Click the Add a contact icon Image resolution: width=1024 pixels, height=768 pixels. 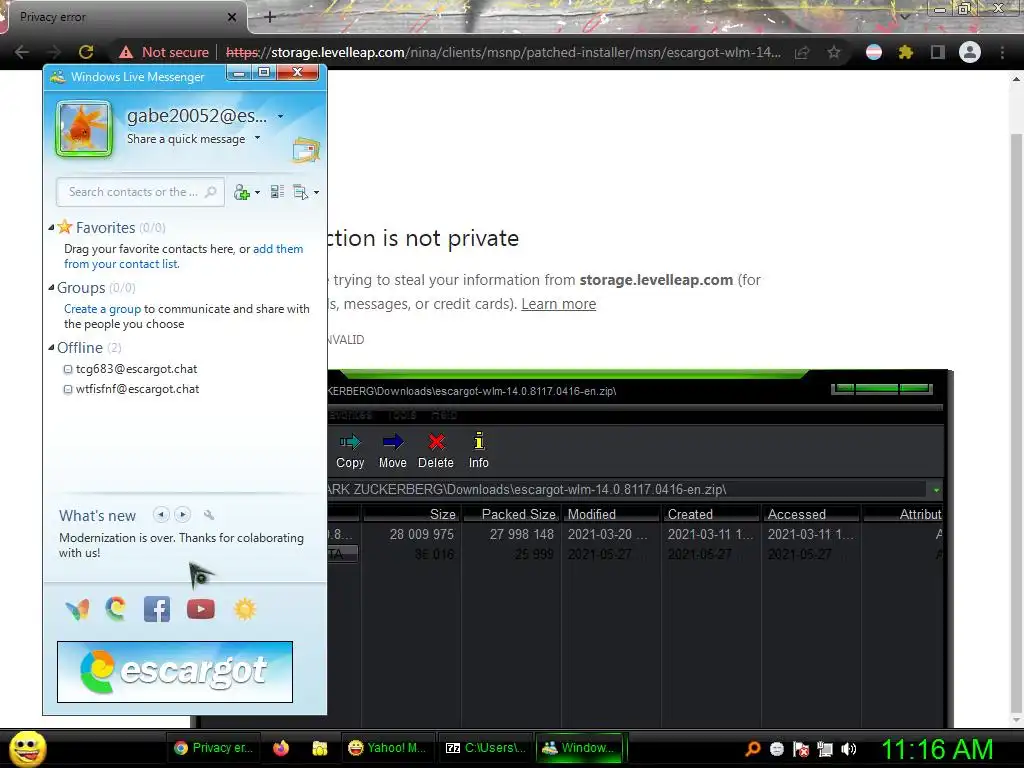(x=242, y=192)
